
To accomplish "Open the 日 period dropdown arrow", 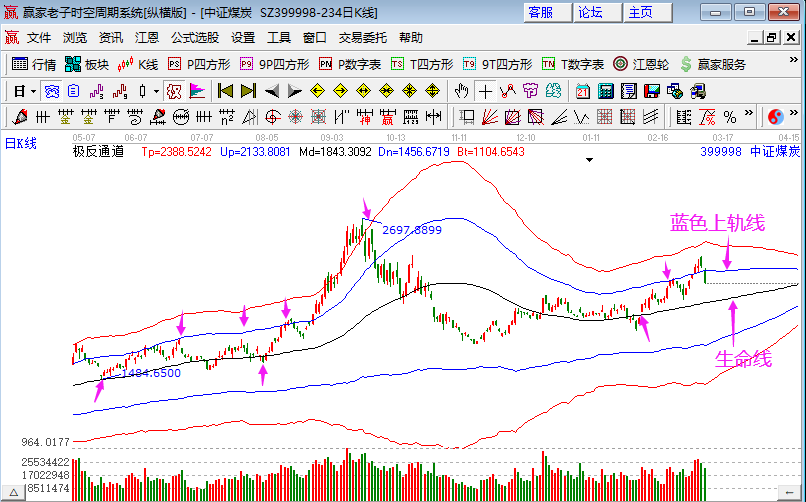I will [33, 91].
